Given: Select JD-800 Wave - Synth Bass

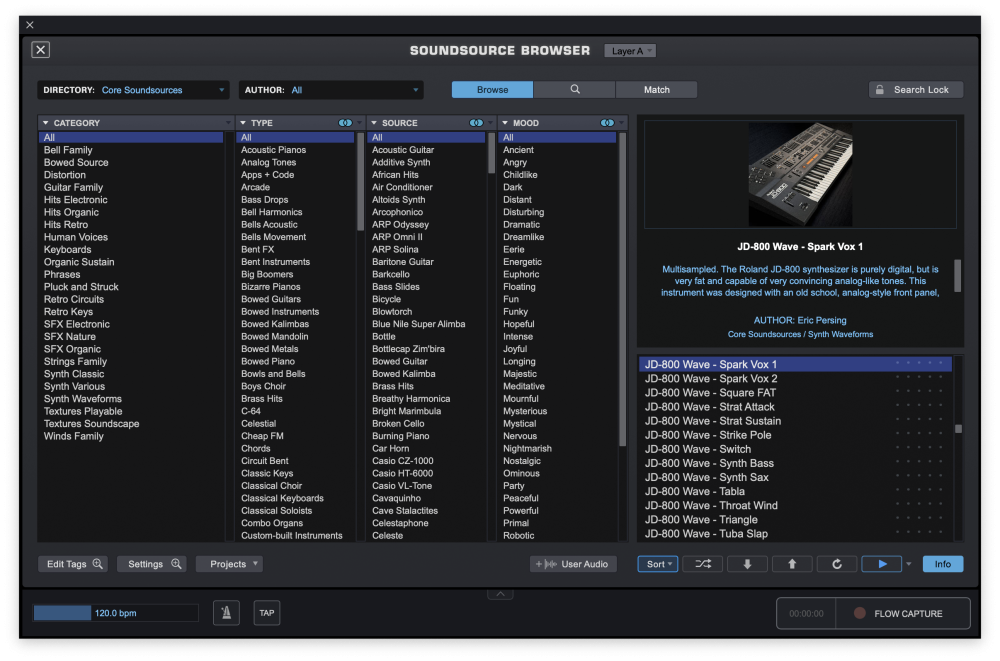Looking at the screenshot, I should tap(795, 463).
